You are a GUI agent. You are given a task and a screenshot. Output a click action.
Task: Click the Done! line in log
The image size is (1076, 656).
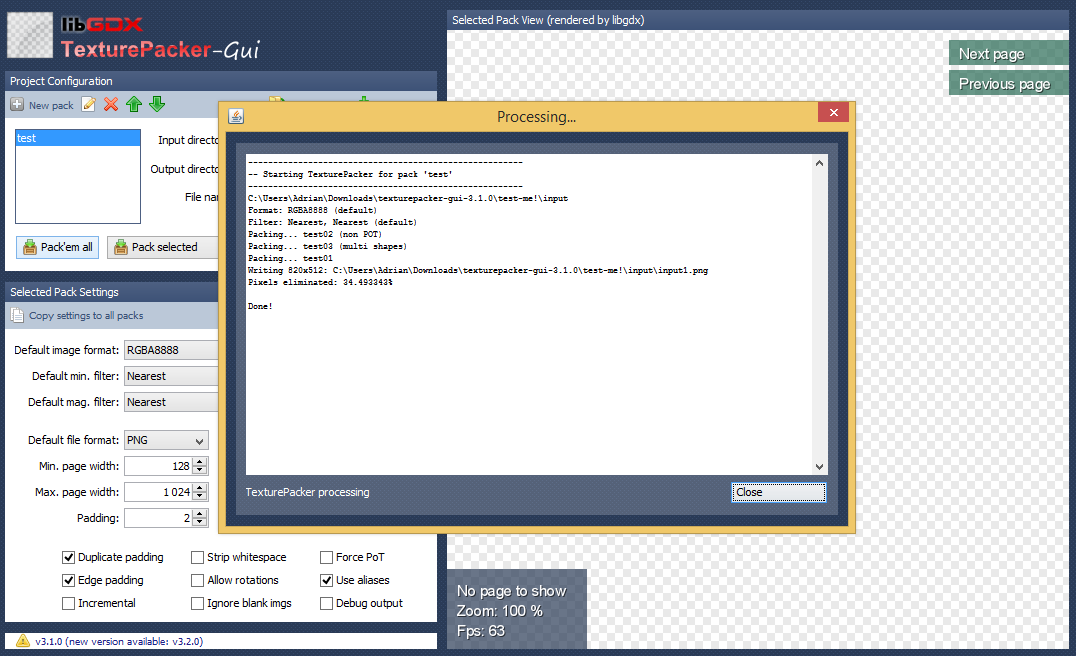tap(260, 306)
